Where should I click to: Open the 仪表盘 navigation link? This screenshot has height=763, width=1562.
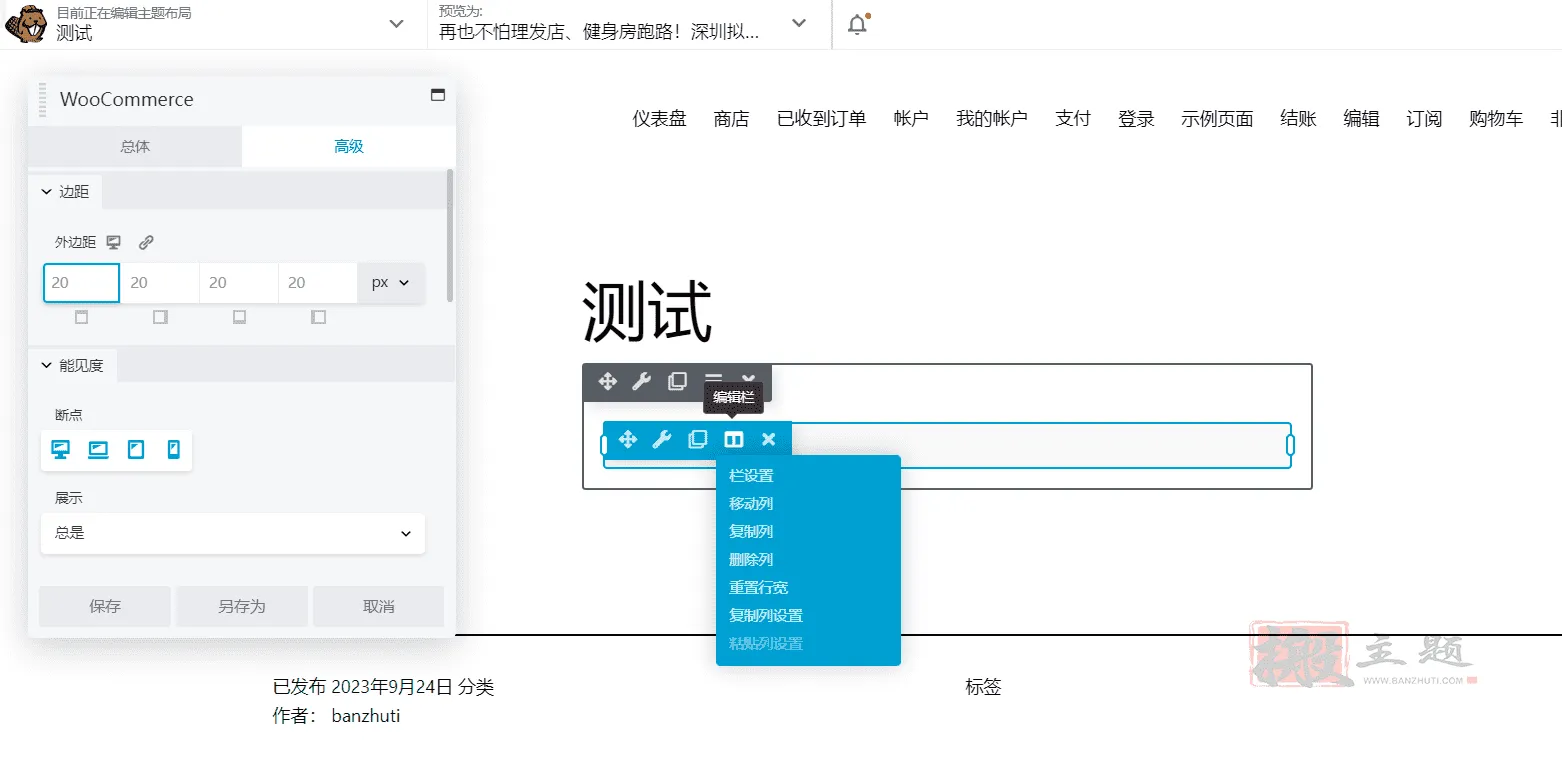(x=659, y=119)
